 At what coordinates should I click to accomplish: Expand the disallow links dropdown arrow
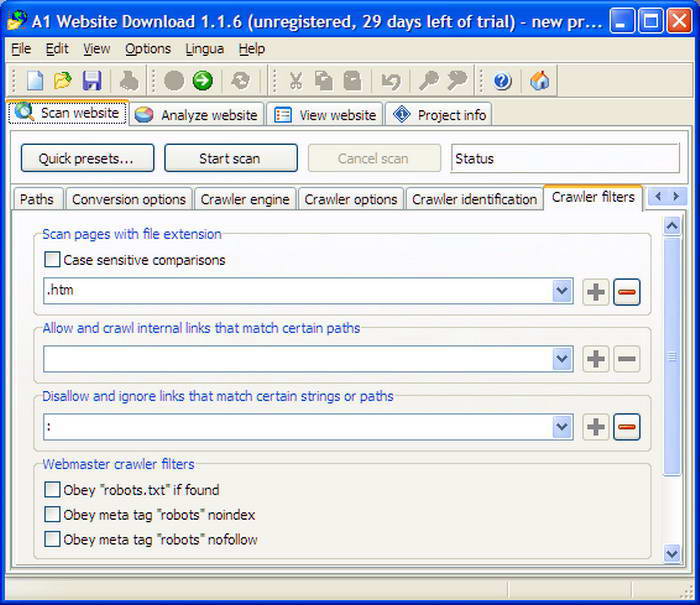pyautogui.click(x=562, y=427)
